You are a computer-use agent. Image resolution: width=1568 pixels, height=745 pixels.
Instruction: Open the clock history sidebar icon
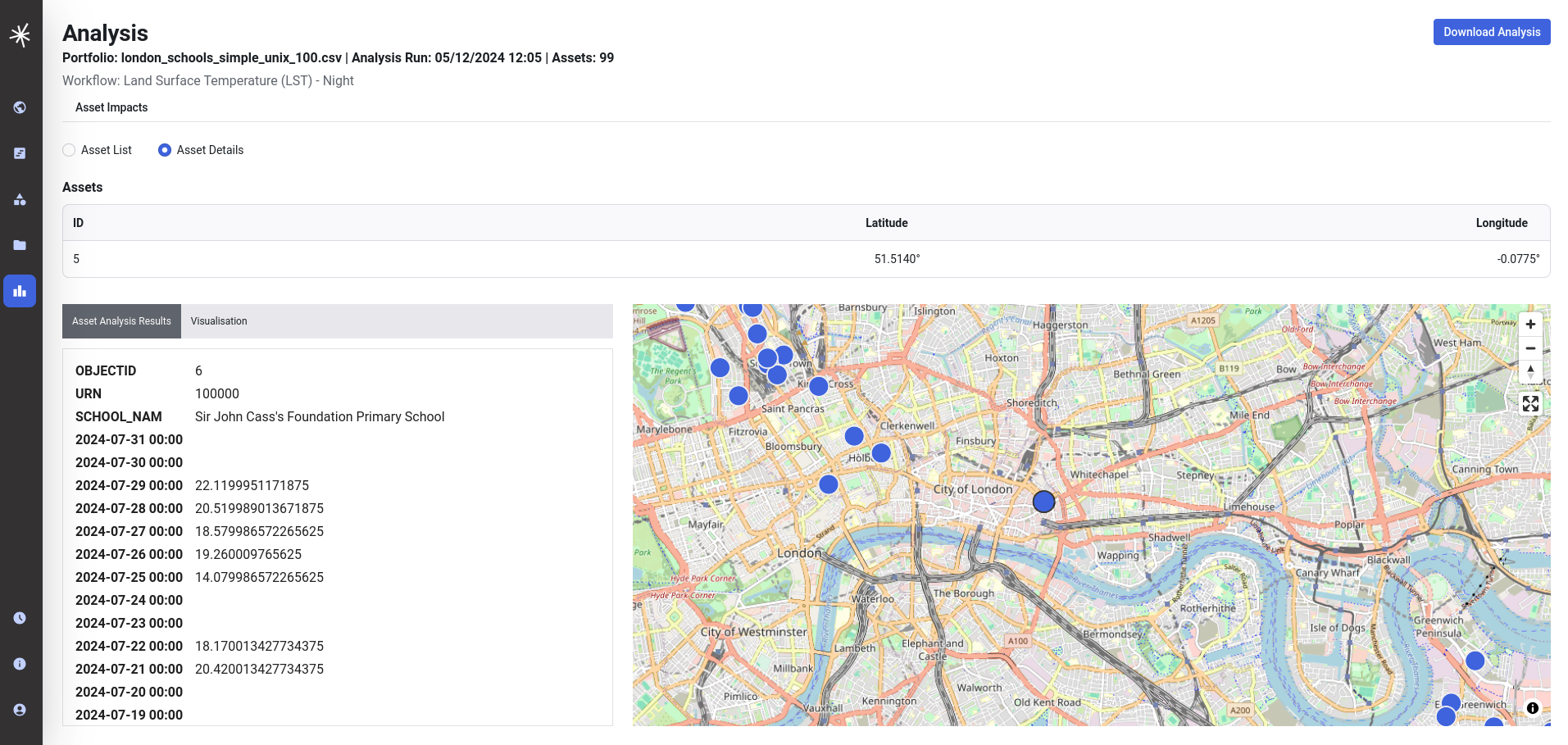(x=20, y=618)
